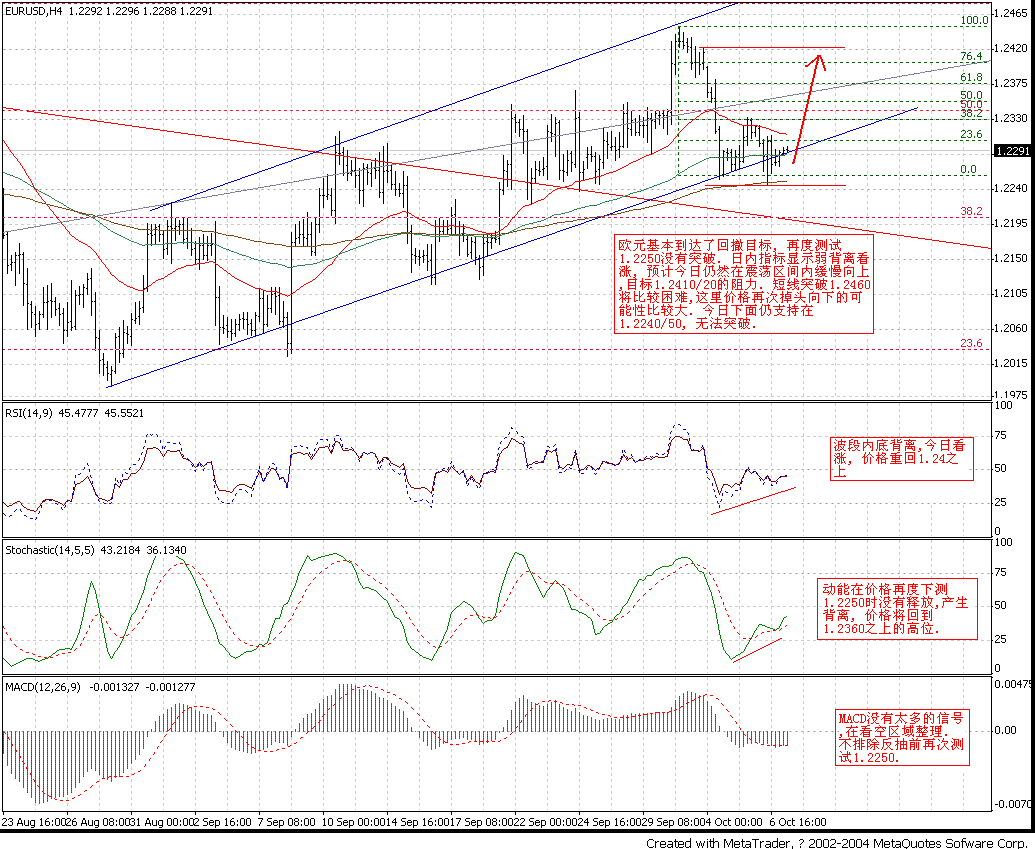The width and height of the screenshot is (1035, 849).
Task: Click the 25 level on the RSI scale
Action: point(1001,502)
